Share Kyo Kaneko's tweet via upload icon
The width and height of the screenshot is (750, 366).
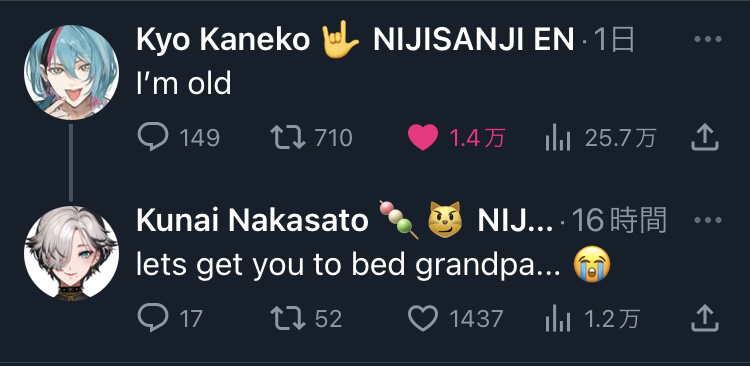point(705,138)
